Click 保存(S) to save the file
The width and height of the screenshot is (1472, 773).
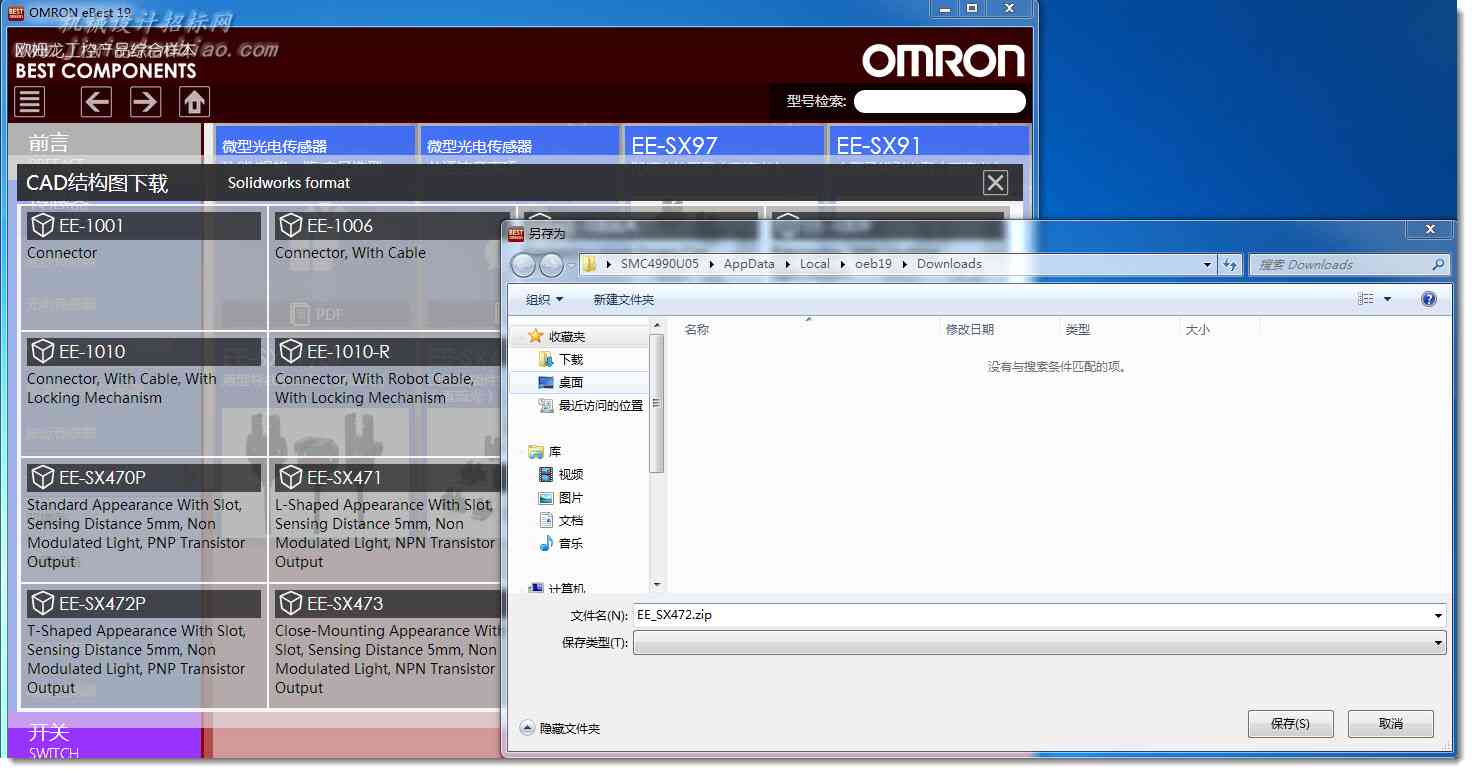click(1290, 723)
